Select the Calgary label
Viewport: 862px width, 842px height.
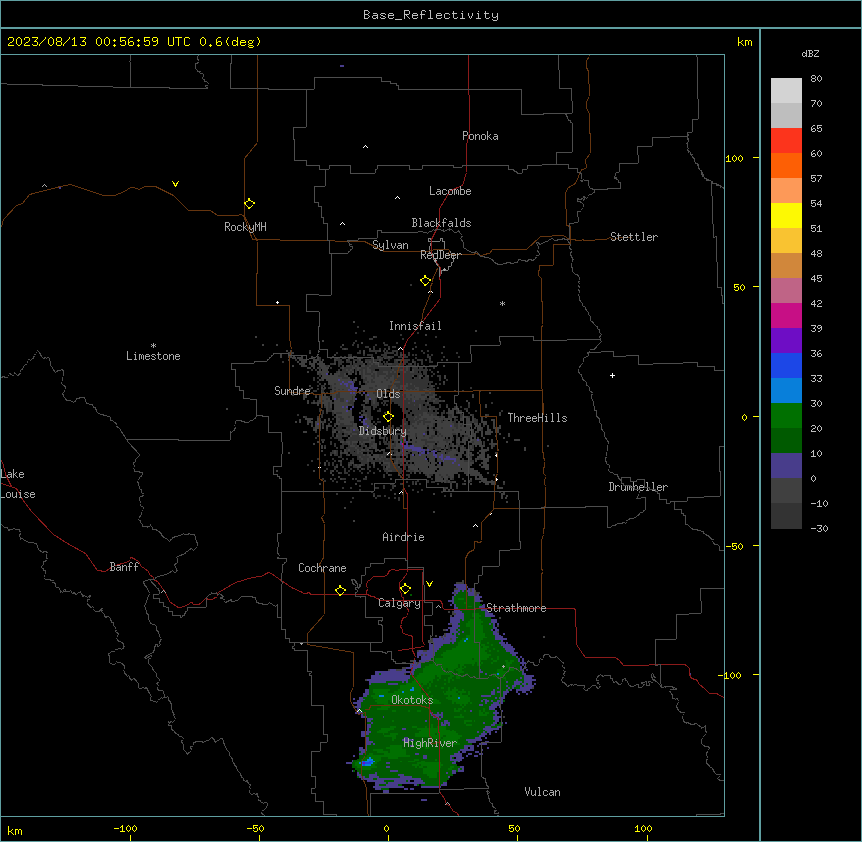(399, 603)
